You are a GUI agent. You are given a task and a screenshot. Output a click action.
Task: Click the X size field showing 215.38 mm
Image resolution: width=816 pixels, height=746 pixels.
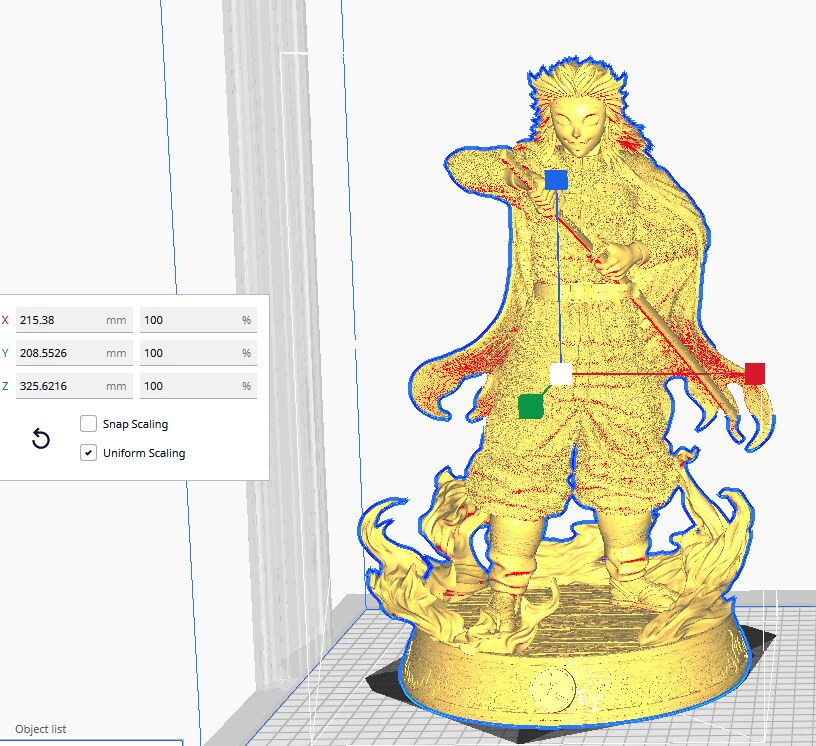(x=74, y=320)
